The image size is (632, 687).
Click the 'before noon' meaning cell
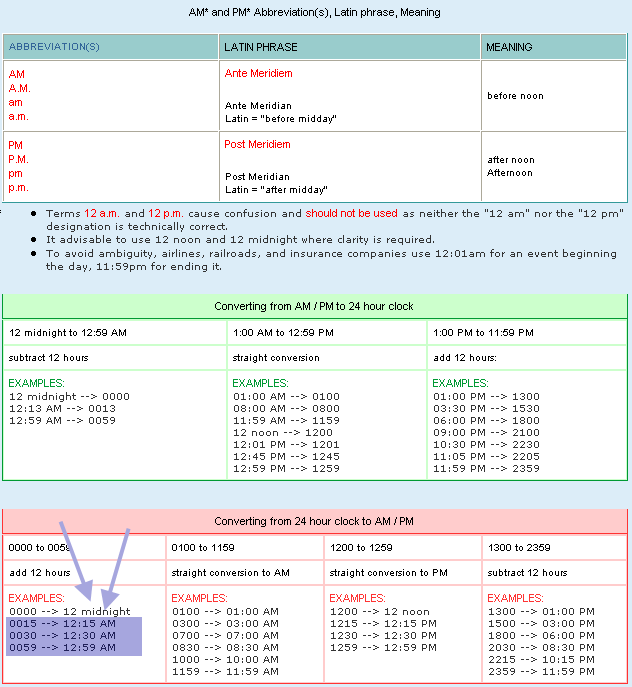554,96
